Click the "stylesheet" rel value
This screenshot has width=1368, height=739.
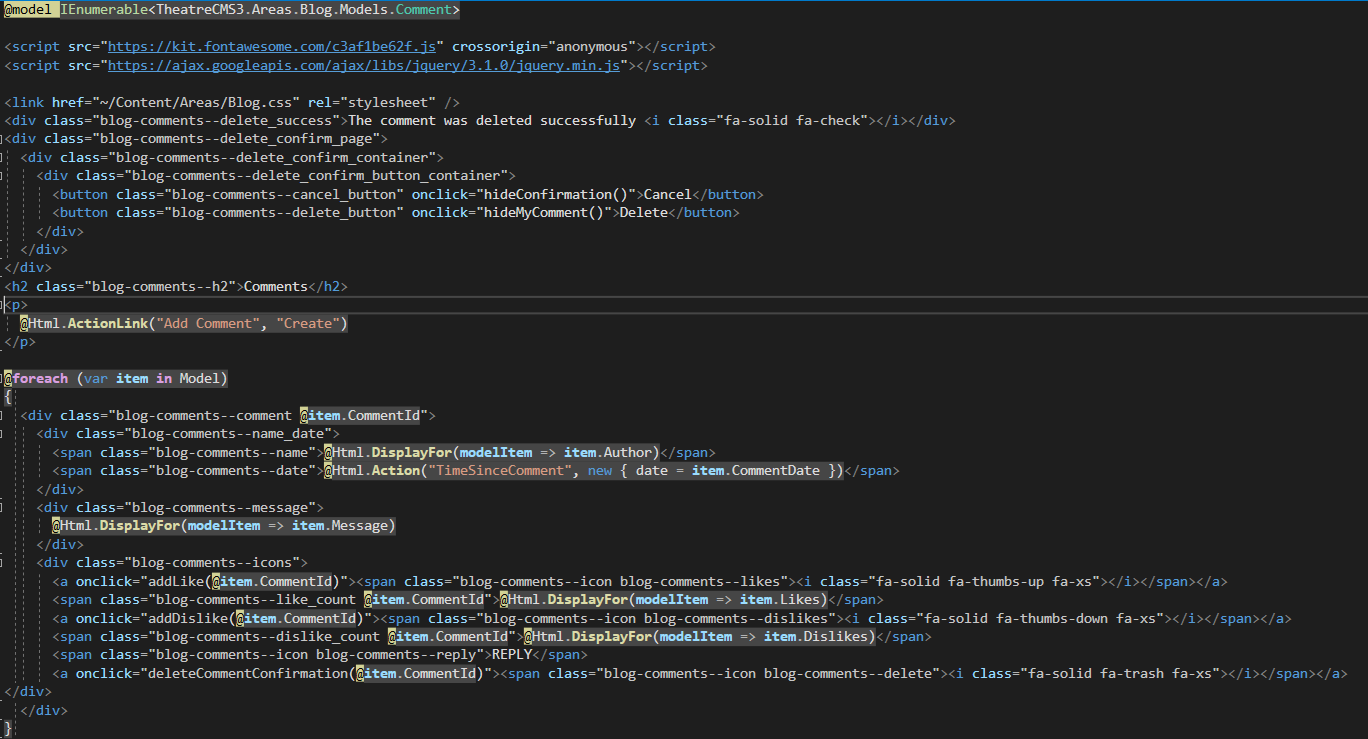pyautogui.click(x=388, y=102)
